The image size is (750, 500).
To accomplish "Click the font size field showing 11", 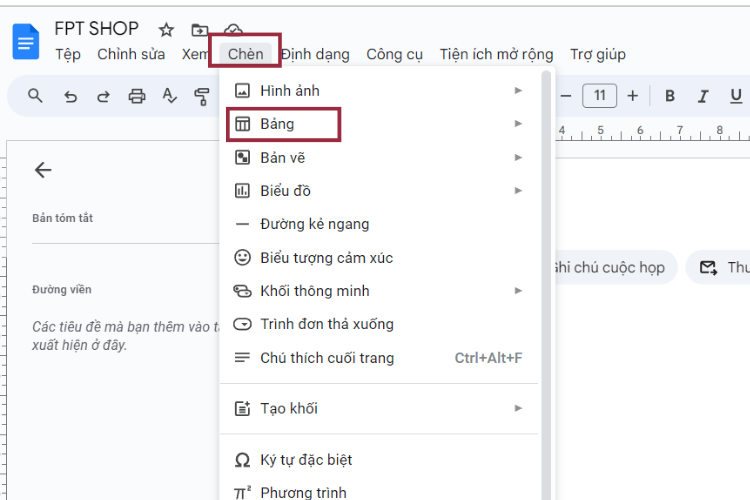I will (x=599, y=96).
